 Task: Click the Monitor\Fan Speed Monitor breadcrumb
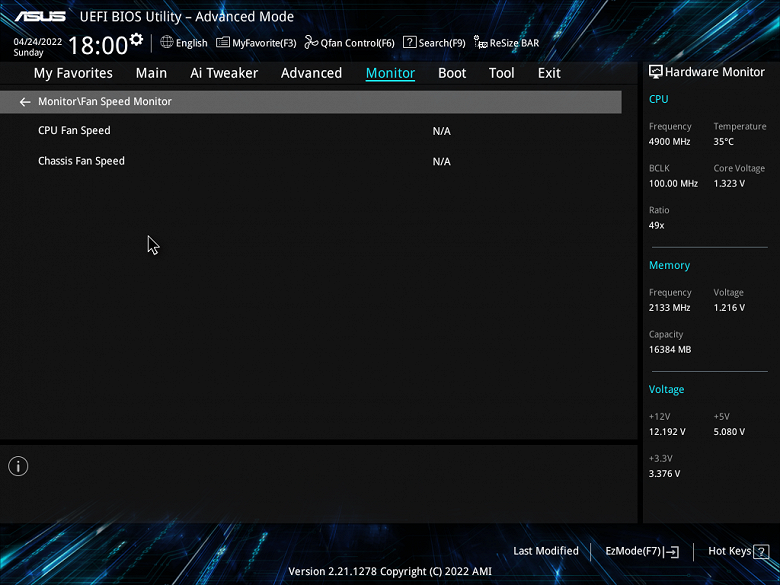(x=105, y=101)
